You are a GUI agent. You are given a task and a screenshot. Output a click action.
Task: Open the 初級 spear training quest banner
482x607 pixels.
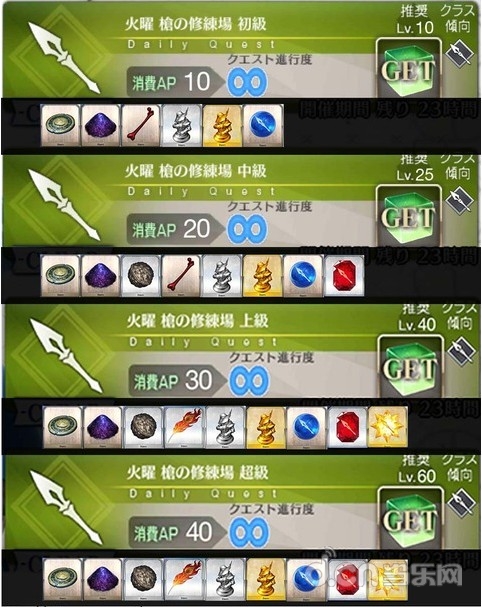point(240,50)
